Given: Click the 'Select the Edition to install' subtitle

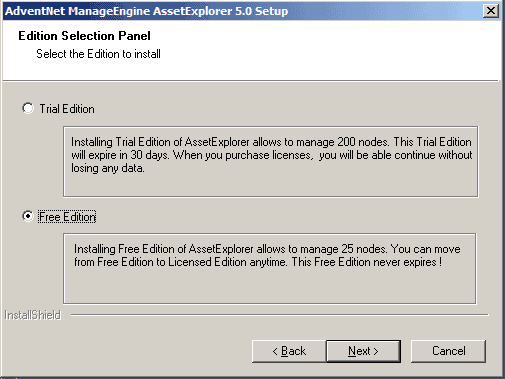Looking at the screenshot, I should tap(98, 54).
